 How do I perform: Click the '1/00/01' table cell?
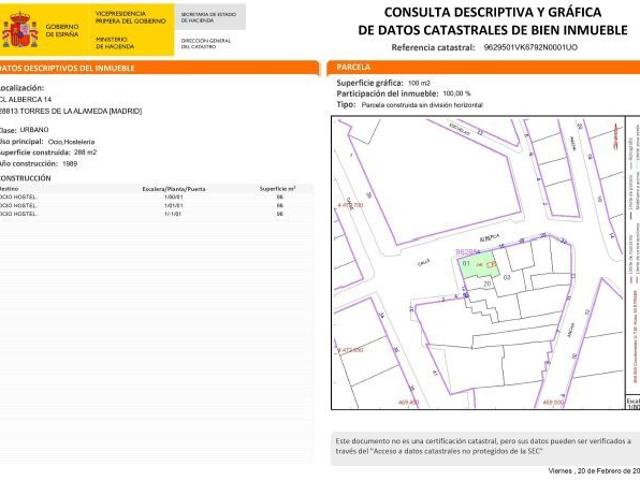(173, 197)
